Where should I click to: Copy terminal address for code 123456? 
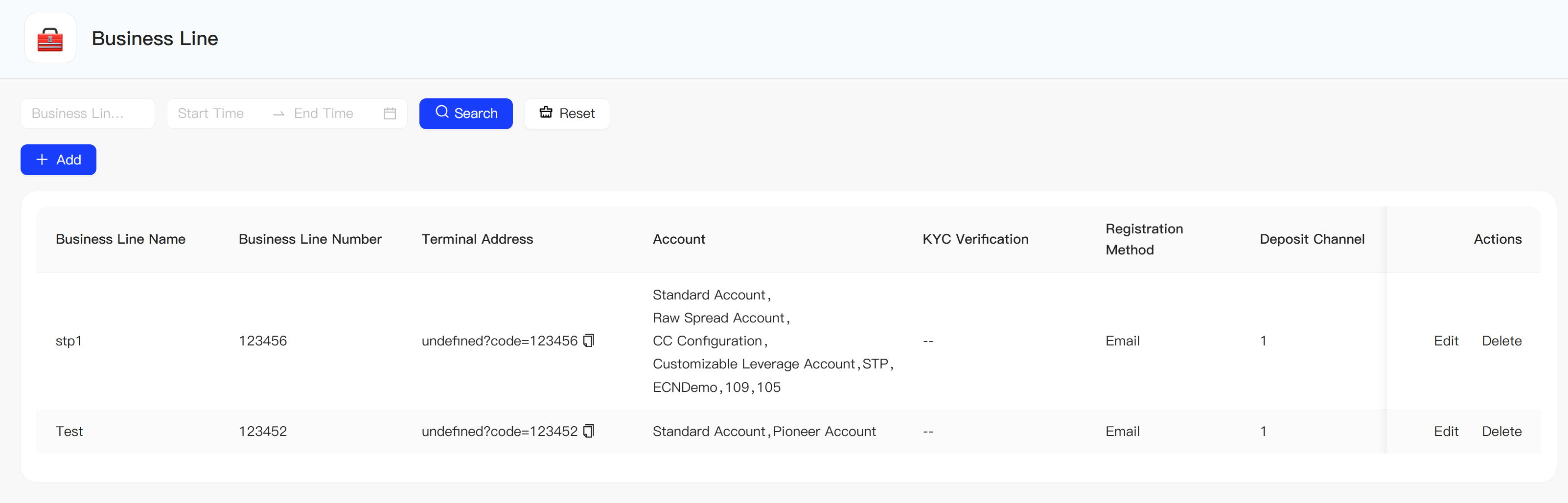click(x=589, y=341)
